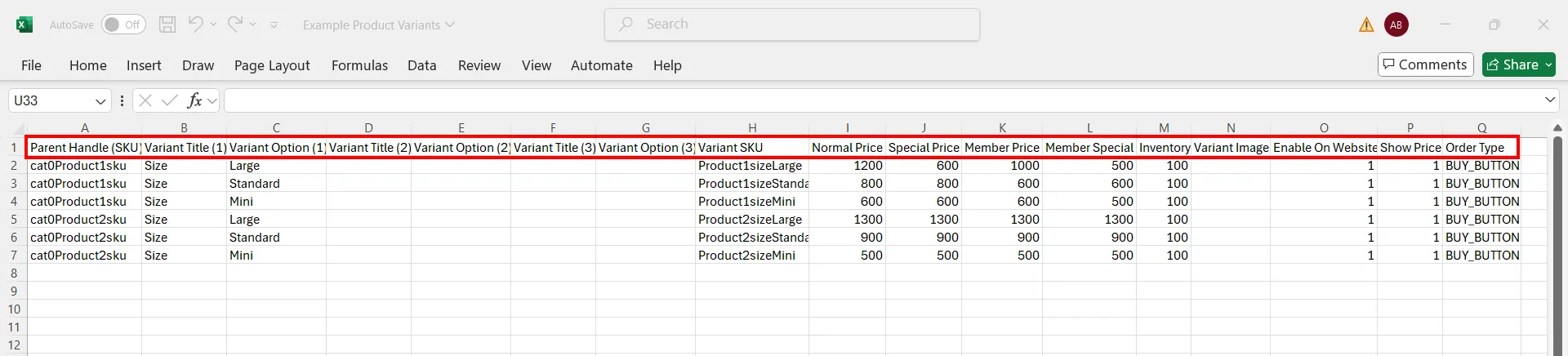Click the formula bar Enter checkmark icon
The height and width of the screenshot is (356, 1568).
point(170,100)
